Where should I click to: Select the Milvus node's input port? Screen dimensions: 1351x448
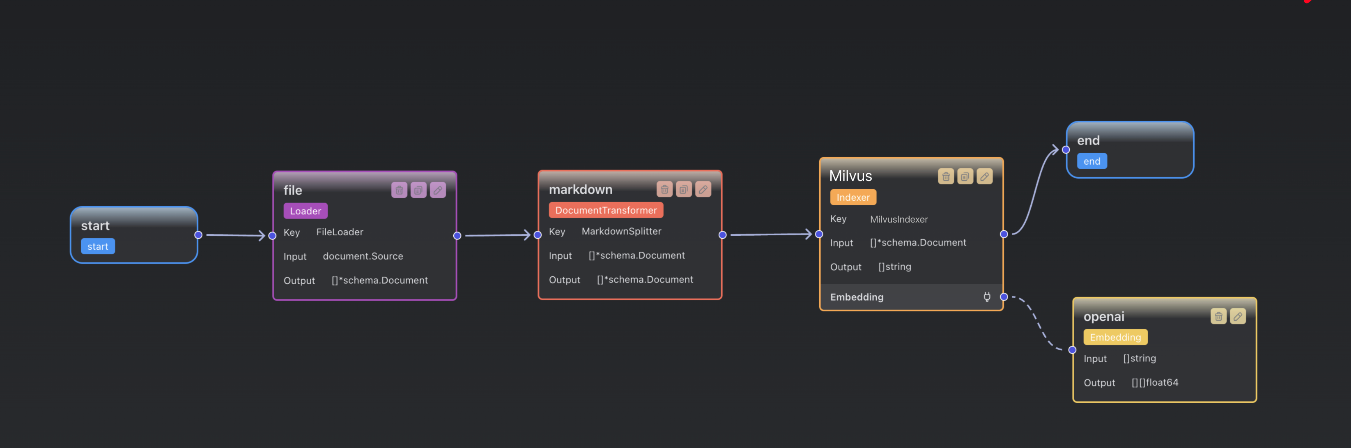pyautogui.click(x=819, y=235)
